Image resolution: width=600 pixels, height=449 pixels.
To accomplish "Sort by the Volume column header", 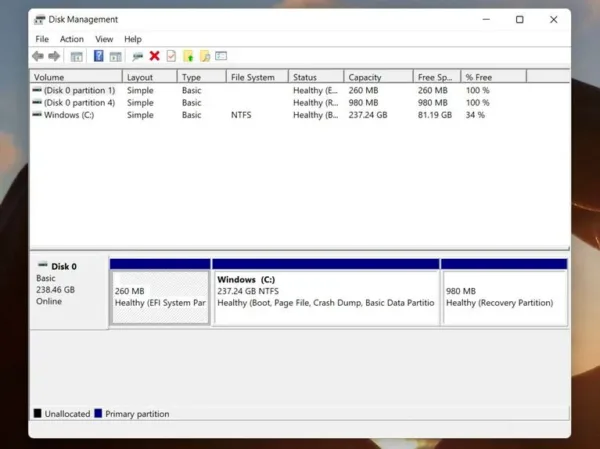I will point(76,77).
